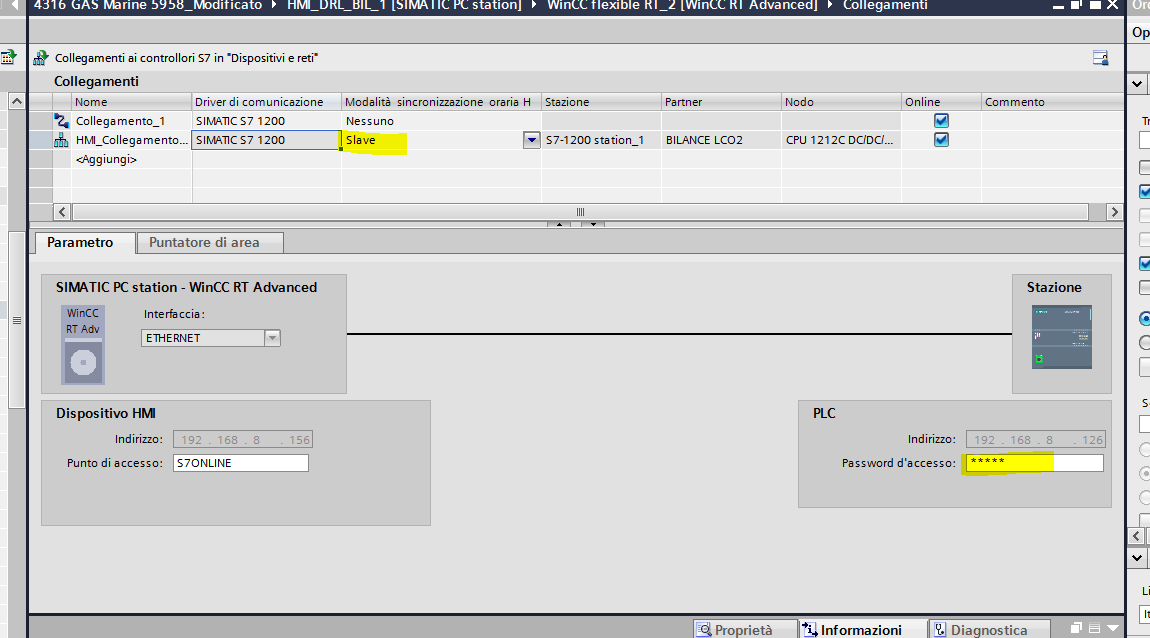Open the Slave synchronization mode dropdown

(532, 140)
